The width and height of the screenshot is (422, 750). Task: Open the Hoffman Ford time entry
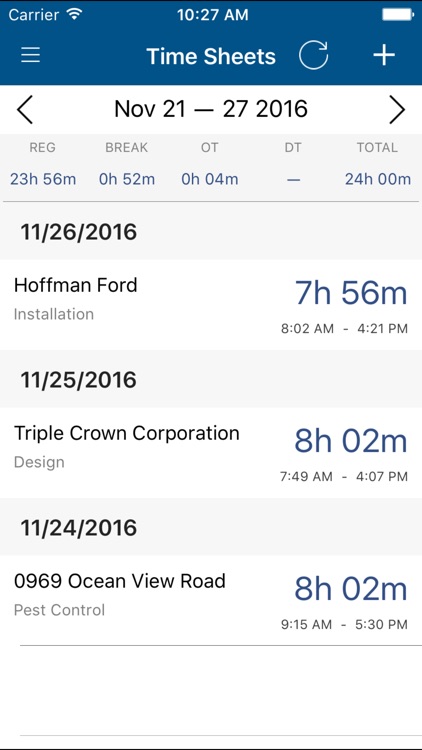(211, 305)
